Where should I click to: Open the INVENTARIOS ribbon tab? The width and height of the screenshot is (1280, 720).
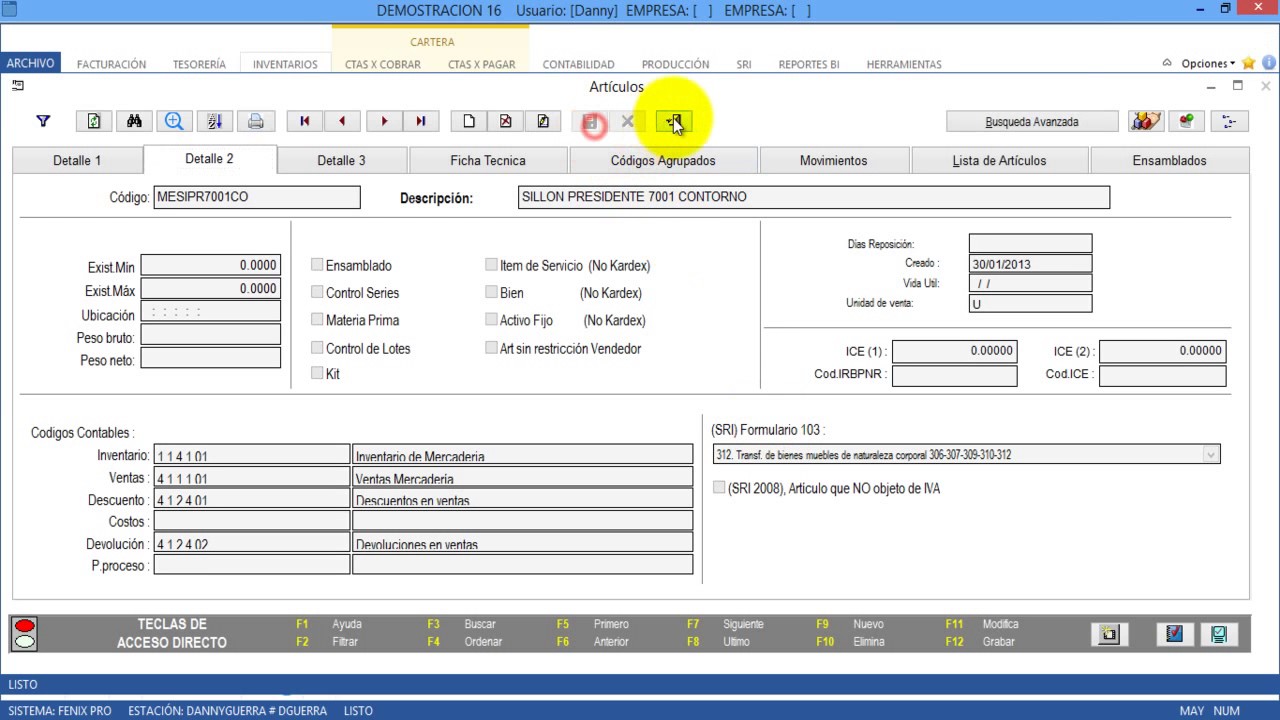point(285,64)
